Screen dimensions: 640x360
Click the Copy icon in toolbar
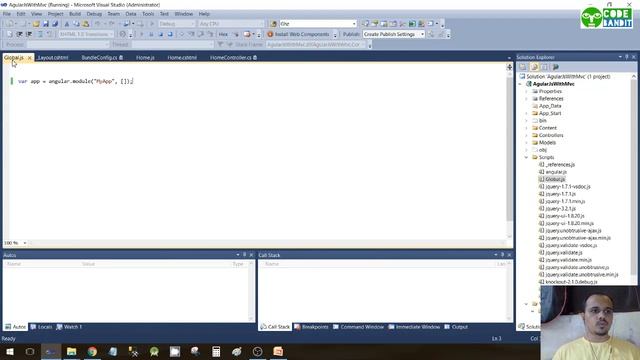coord(76,24)
